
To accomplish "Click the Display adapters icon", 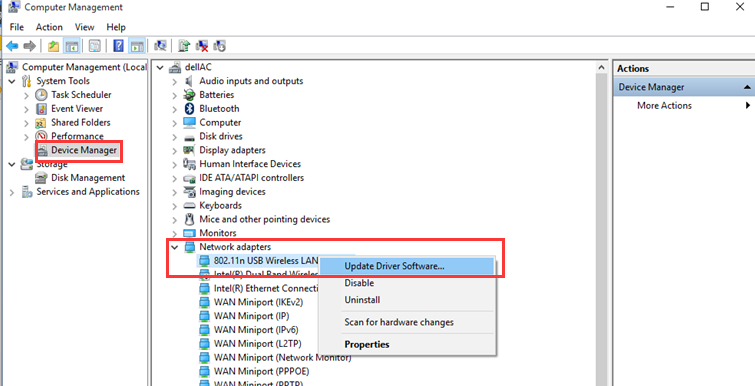I will [189, 150].
